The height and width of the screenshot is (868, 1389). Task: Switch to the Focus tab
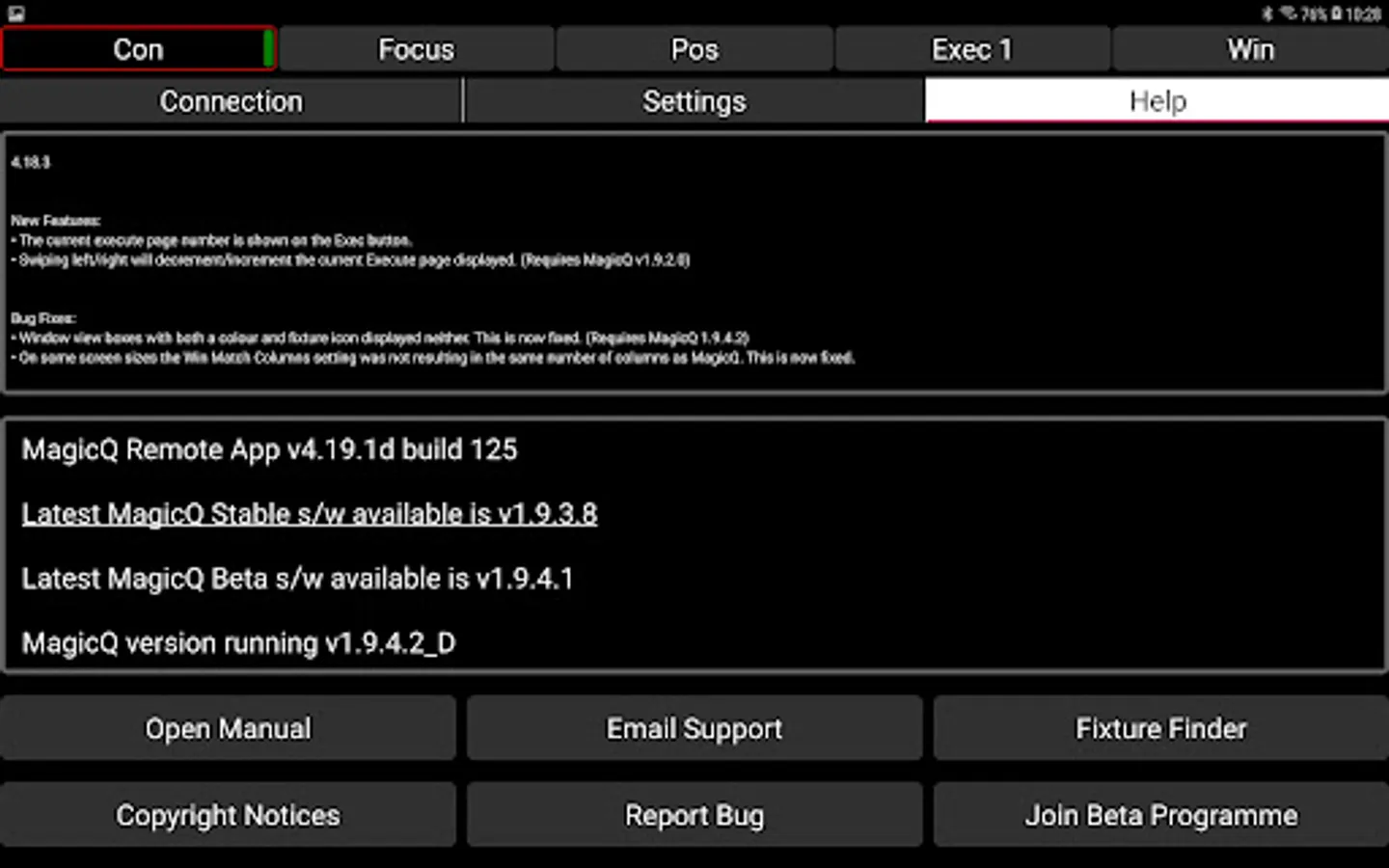[x=416, y=49]
